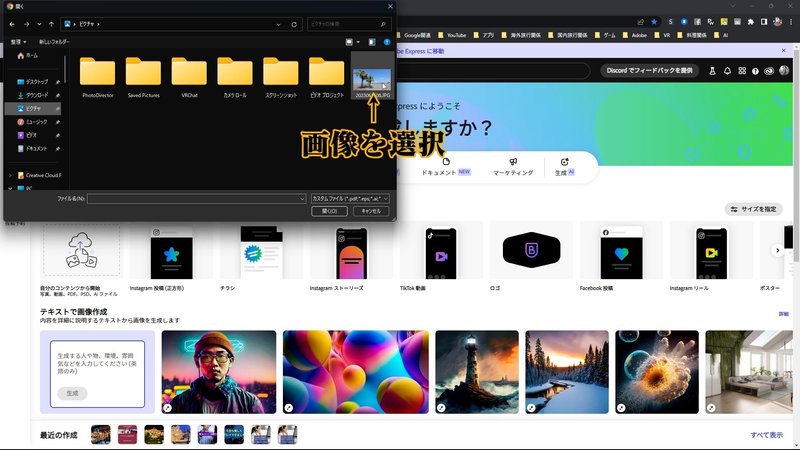This screenshot has width=800, height=450.
Task: Open the view layout options dropdown
Action: (357, 42)
